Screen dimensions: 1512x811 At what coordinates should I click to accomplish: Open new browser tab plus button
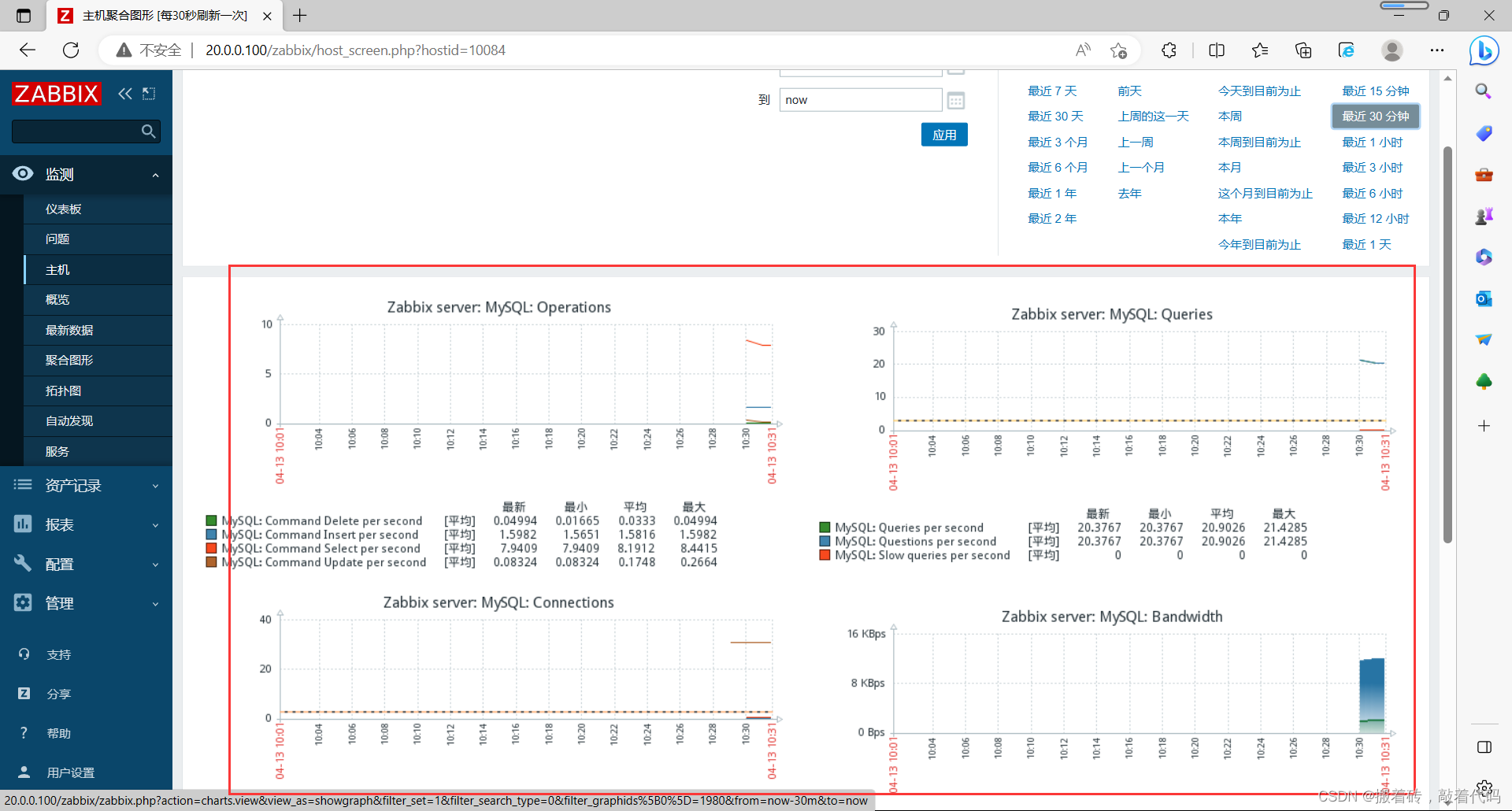point(300,15)
